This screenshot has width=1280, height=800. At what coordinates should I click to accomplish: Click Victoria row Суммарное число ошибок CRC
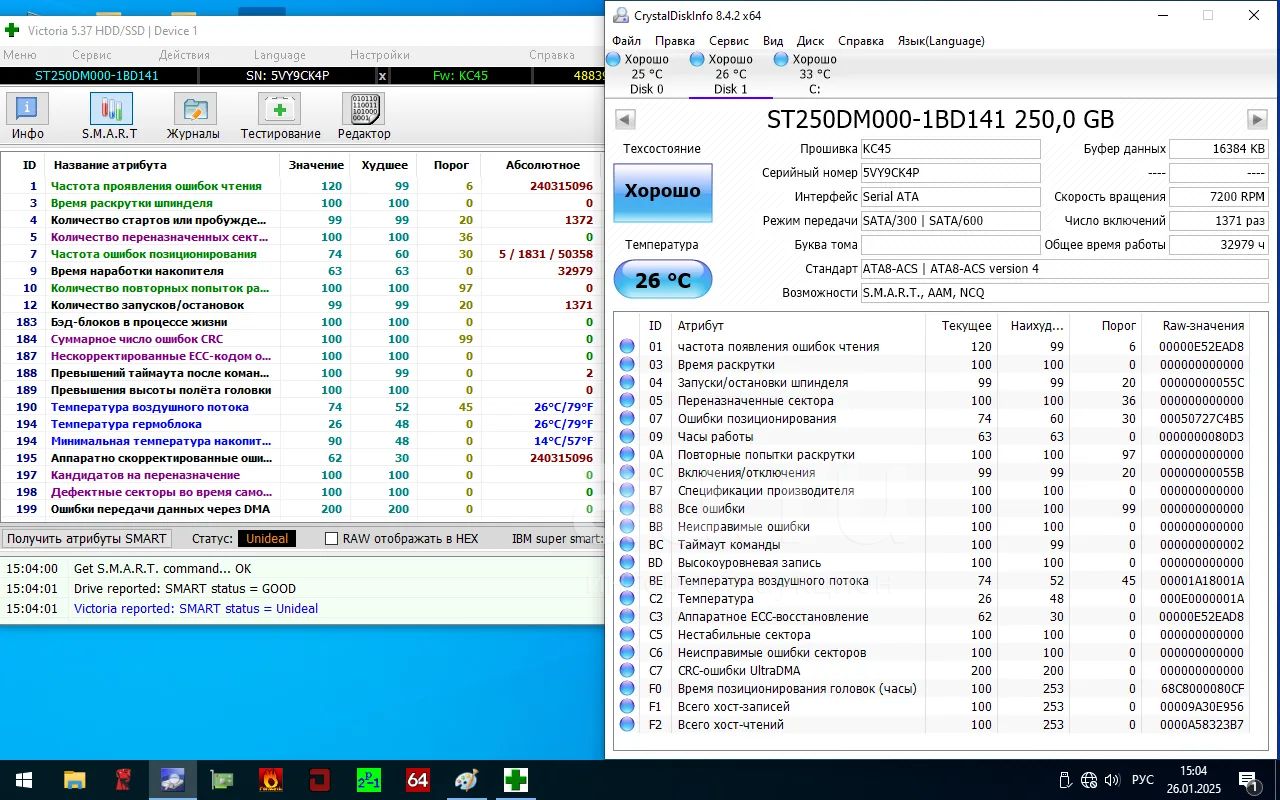coord(300,339)
